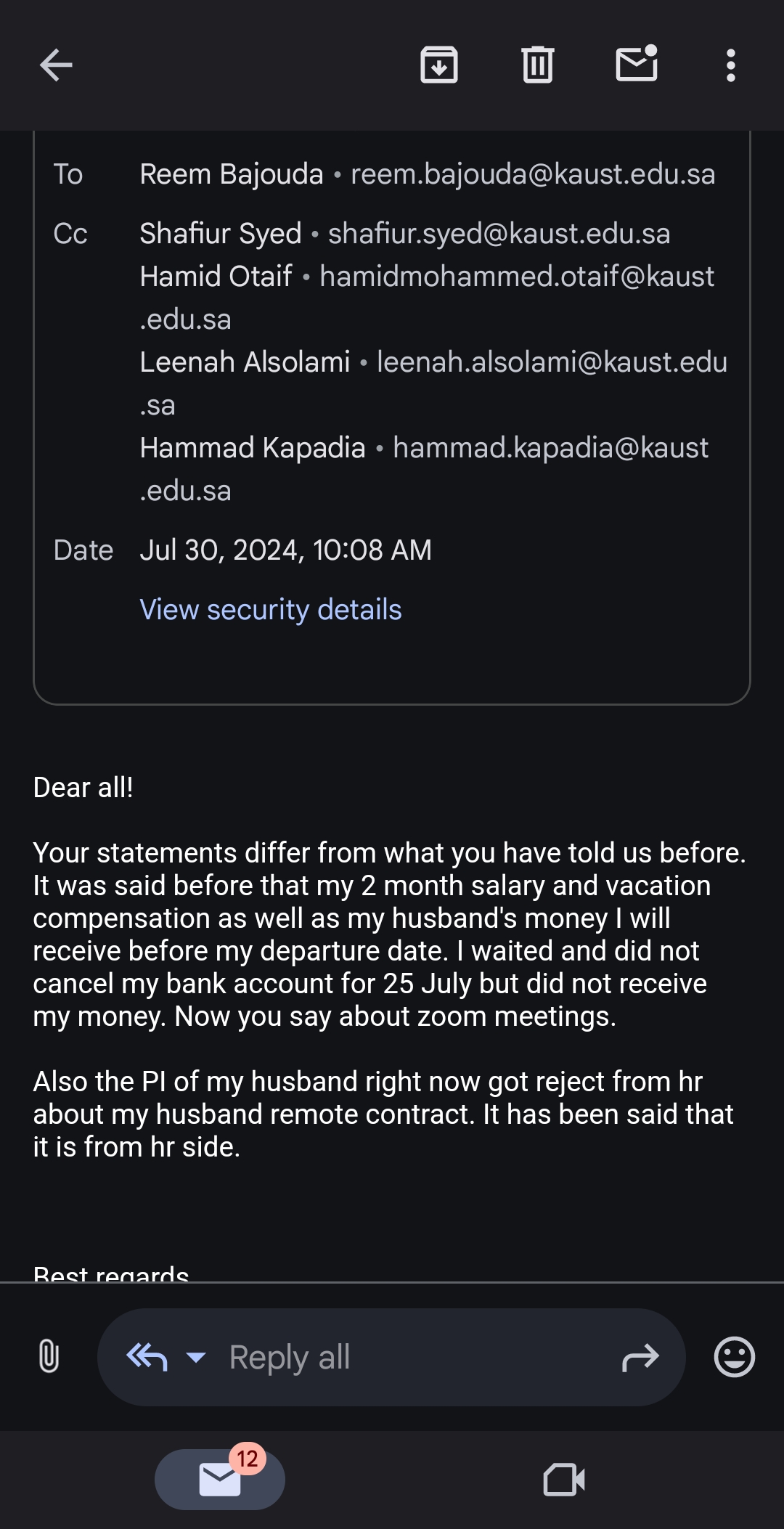This screenshot has height=1529, width=784.
Task: Tap recipient email reem.bajouda@kaust.edu.sa
Action: tap(533, 174)
